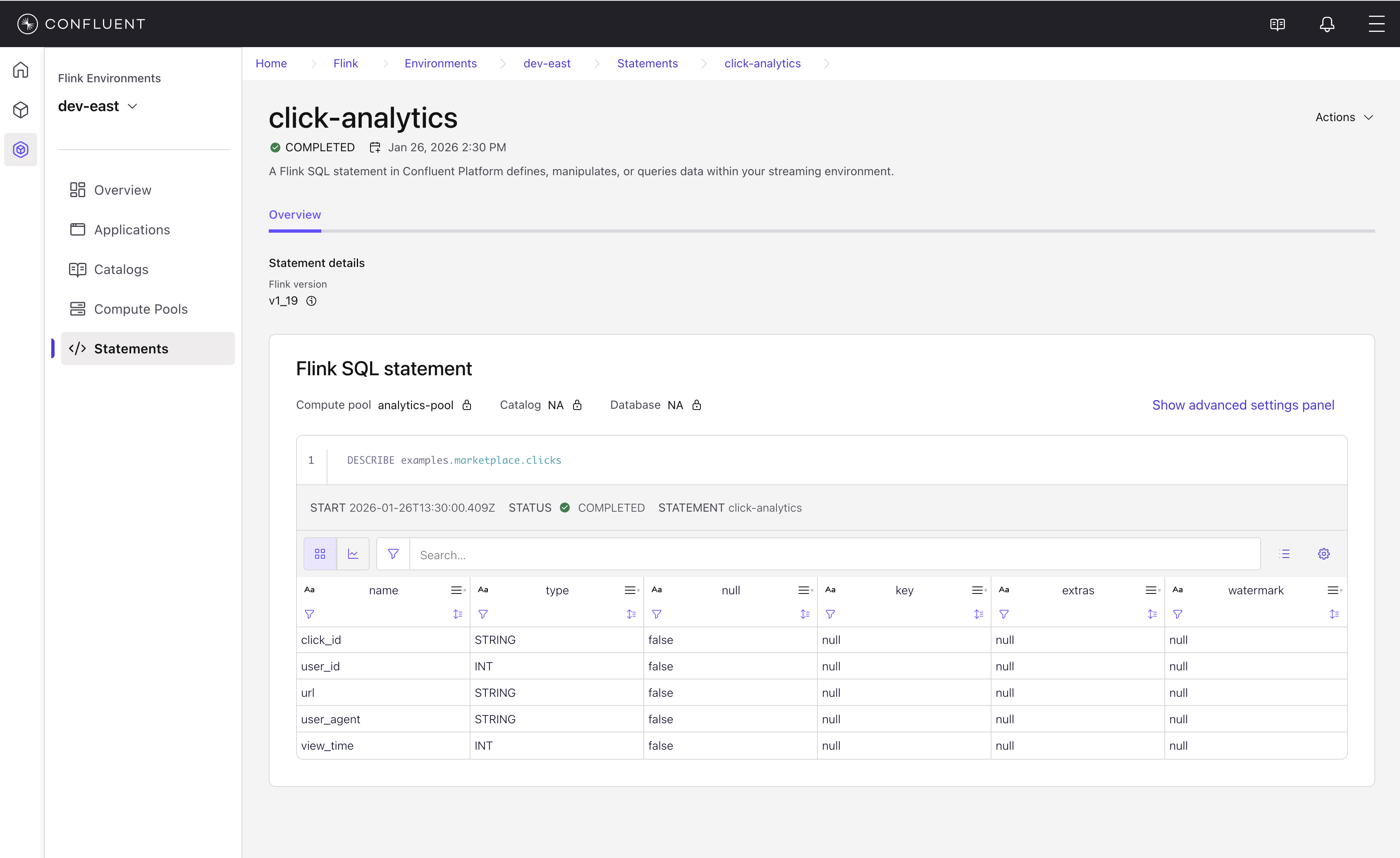The height and width of the screenshot is (858, 1400).
Task: Click the notifications bell icon
Action: point(1327,24)
